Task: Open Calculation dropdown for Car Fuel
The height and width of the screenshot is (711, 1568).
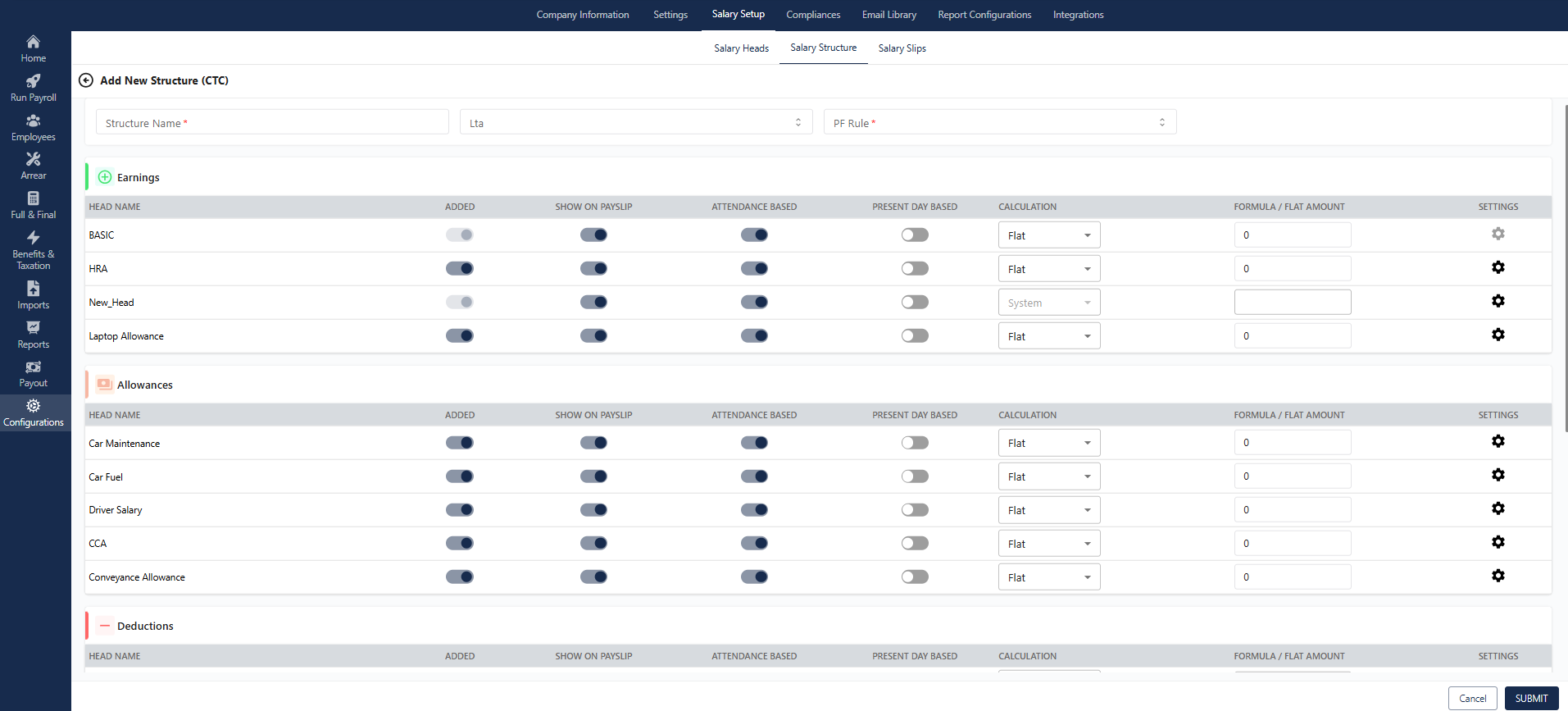Action: (1049, 476)
